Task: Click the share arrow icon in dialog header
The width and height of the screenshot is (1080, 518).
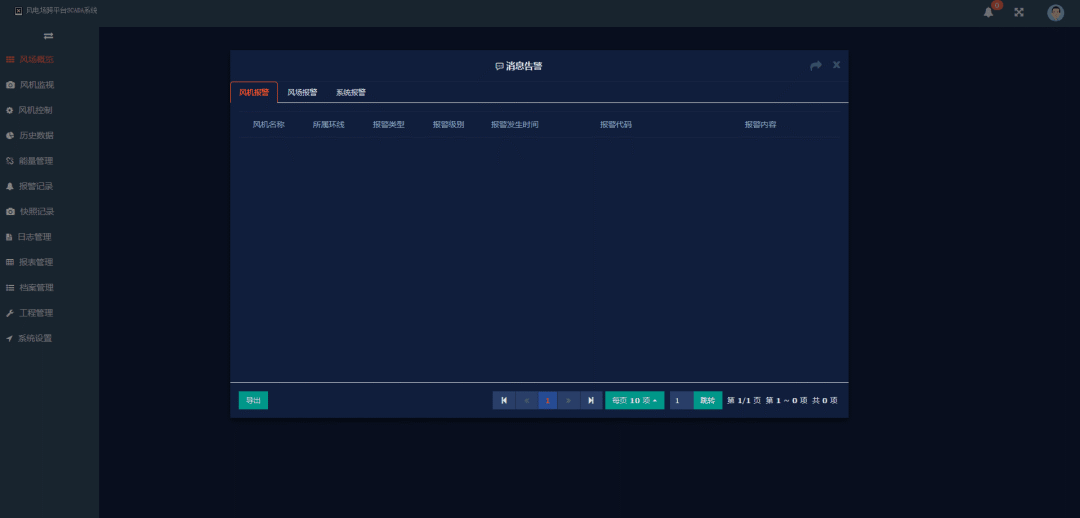Action: tap(816, 65)
